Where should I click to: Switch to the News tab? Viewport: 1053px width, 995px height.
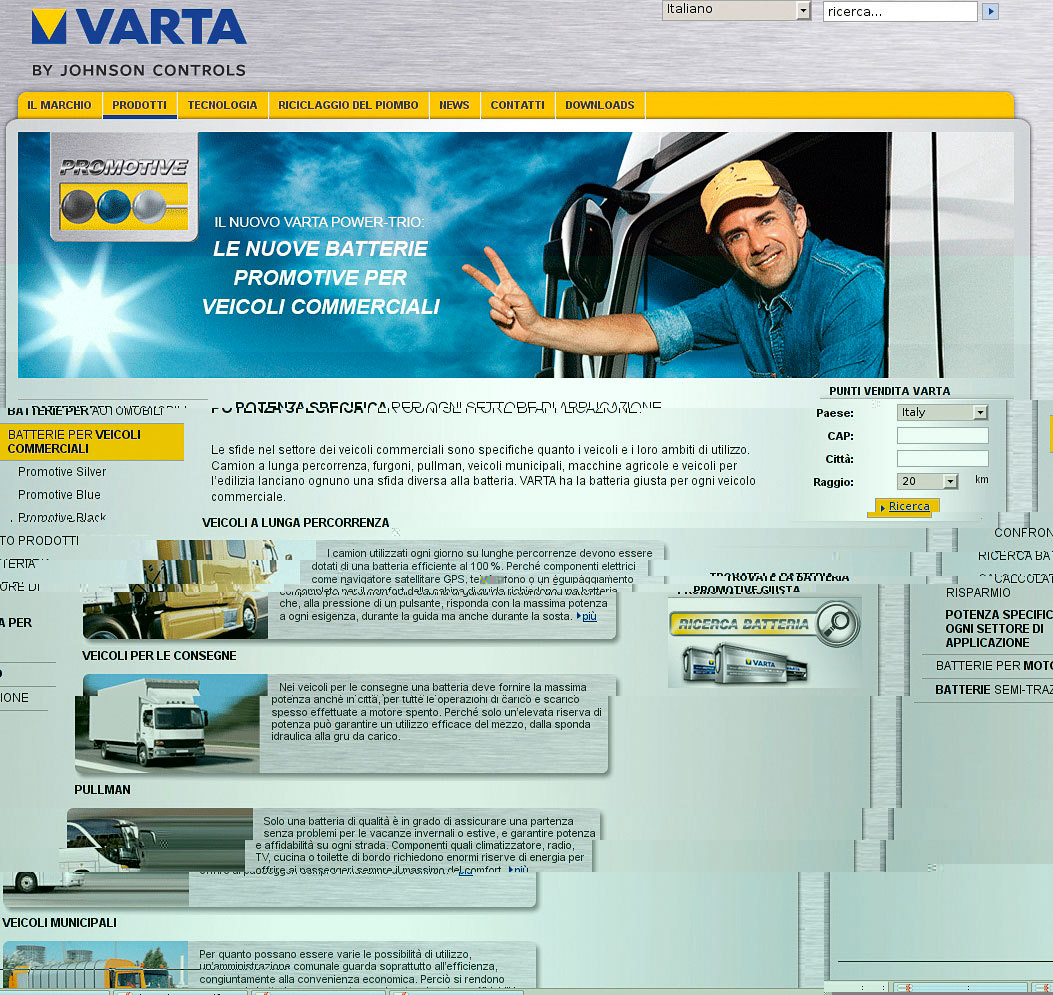[454, 105]
